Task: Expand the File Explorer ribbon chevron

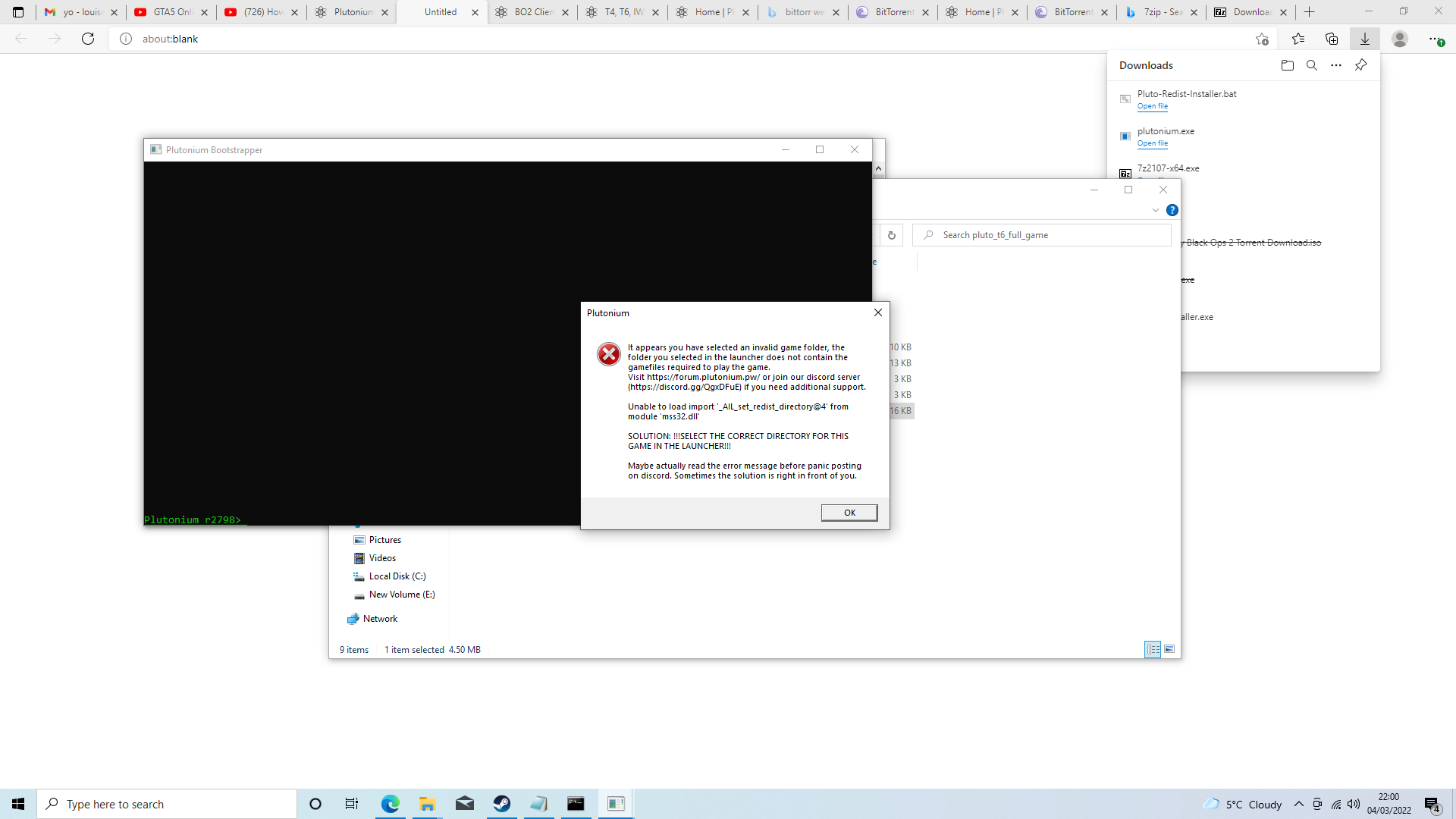Action: point(1156,210)
